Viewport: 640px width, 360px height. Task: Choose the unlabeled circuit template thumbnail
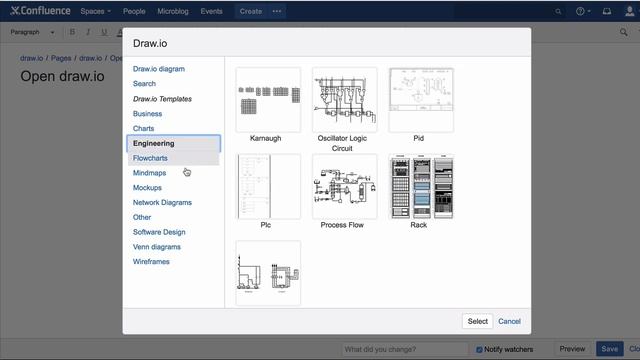pos(268,273)
